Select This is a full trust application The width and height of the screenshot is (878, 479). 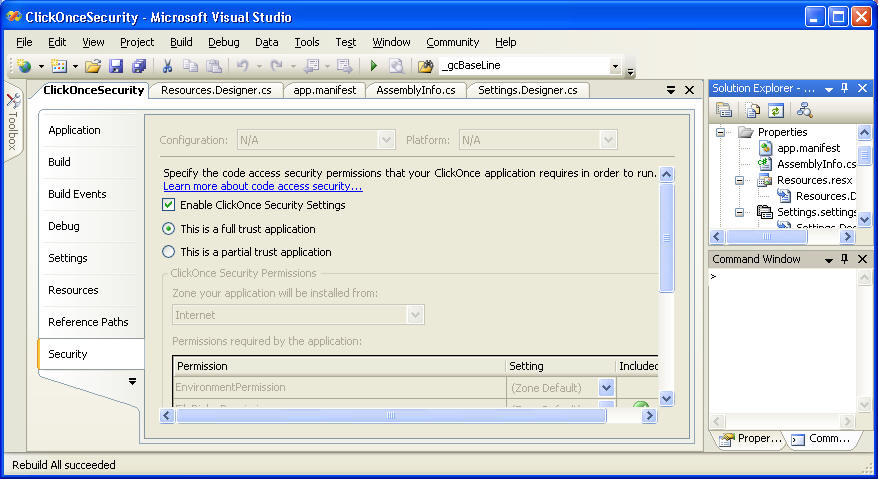[x=169, y=229]
